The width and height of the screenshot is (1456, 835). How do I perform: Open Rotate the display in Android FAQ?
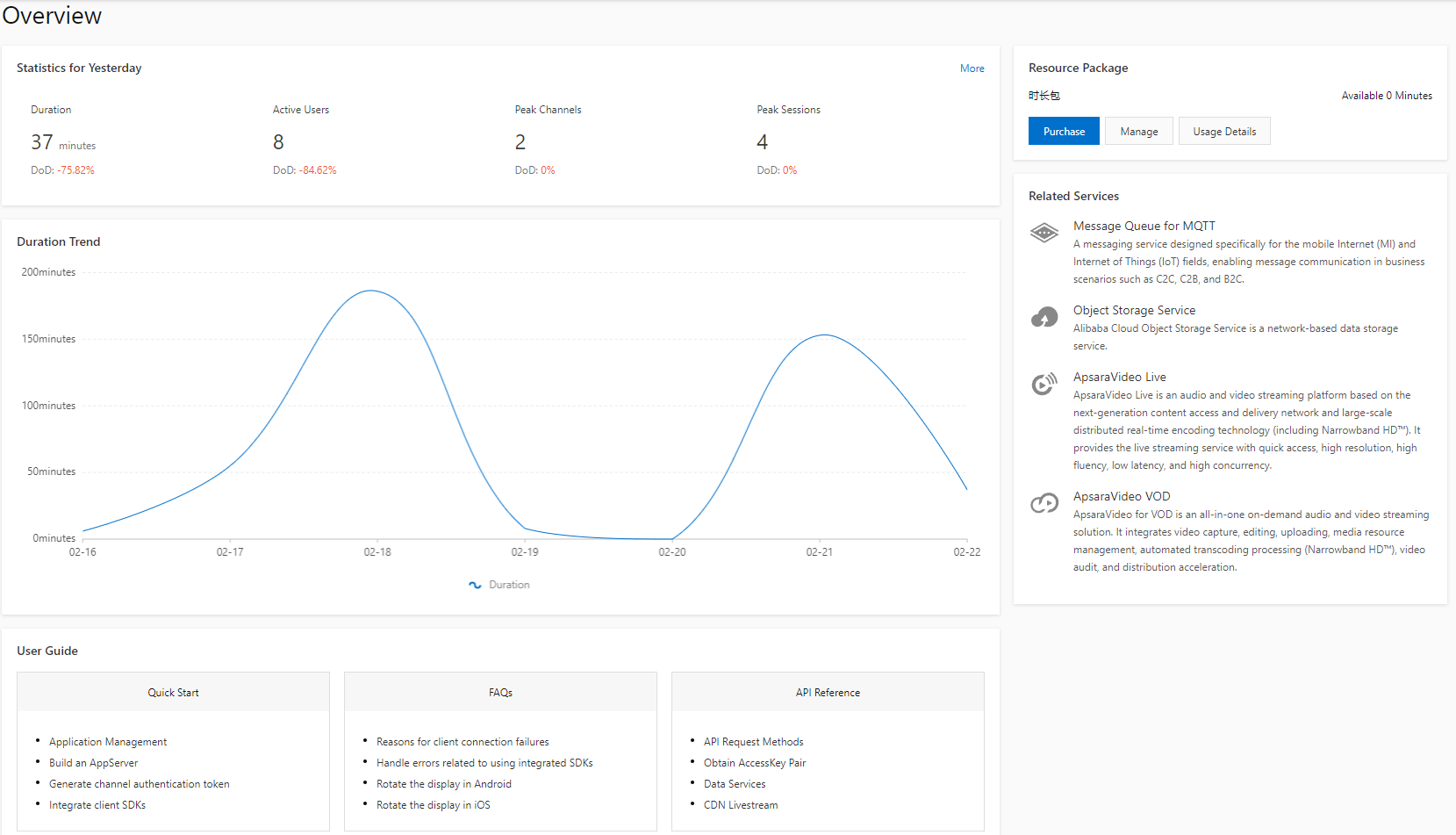(x=443, y=784)
